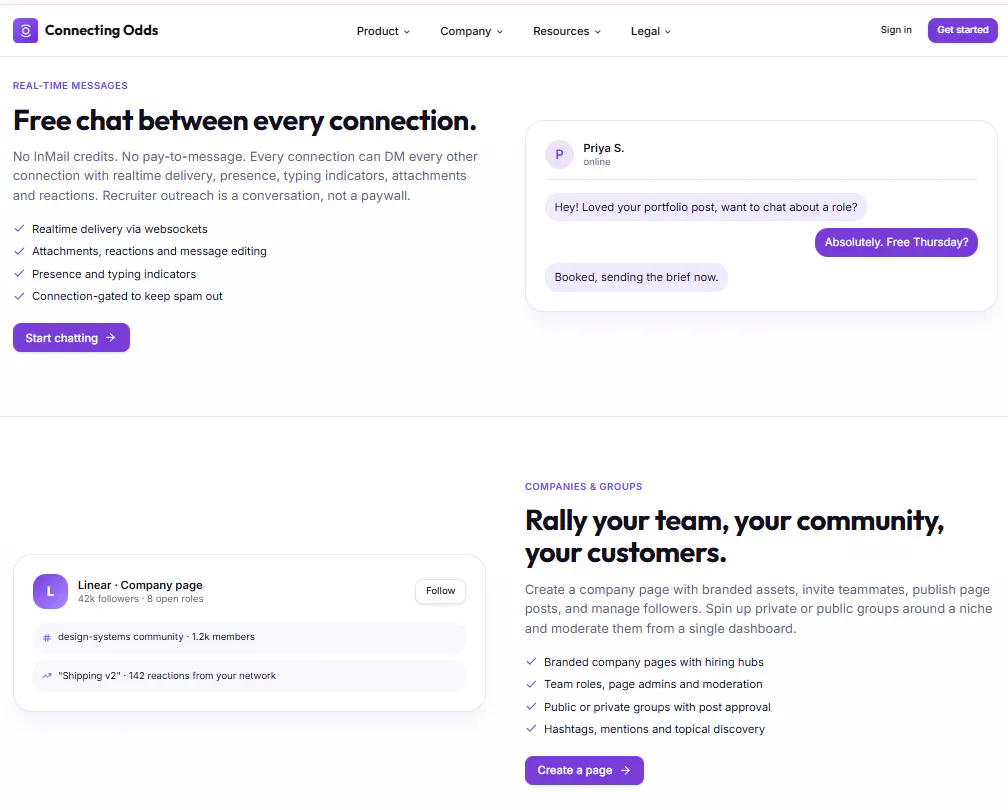Click checkmark beside Team roles, page admins
This screenshot has height=810, width=1008.
531,684
